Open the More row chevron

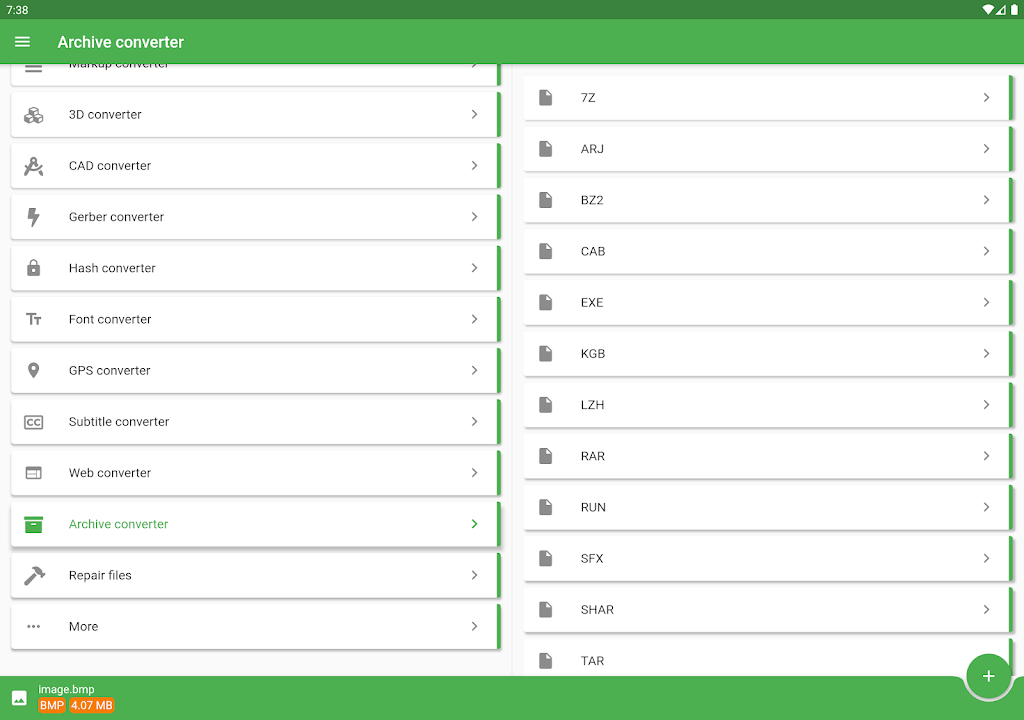(x=474, y=626)
